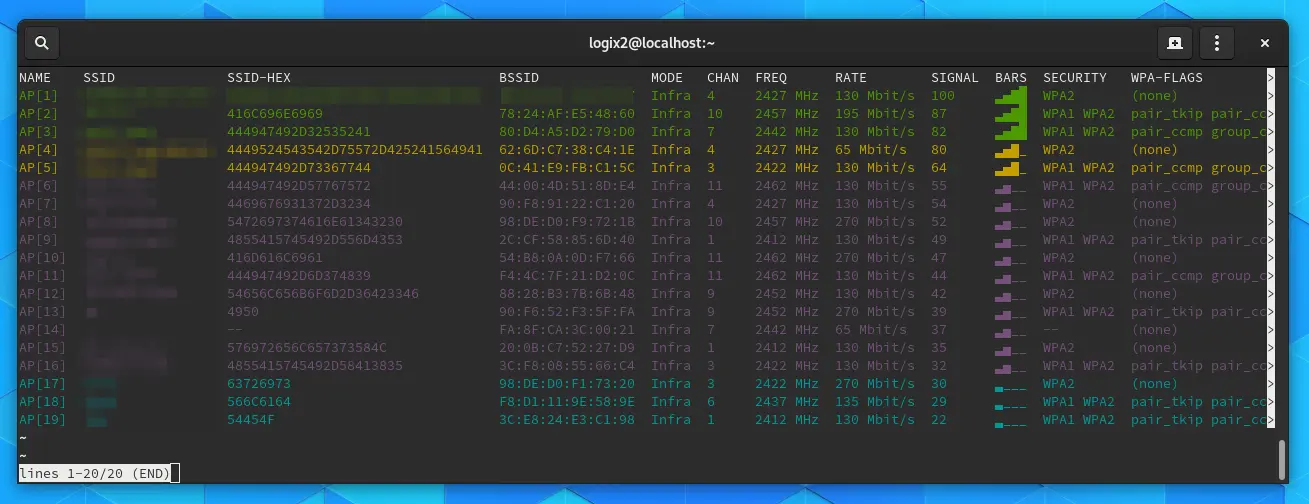Click the 195 Mbit/s rate of AP[2]
Image resolution: width=1309 pixels, height=504 pixels.
(875, 114)
